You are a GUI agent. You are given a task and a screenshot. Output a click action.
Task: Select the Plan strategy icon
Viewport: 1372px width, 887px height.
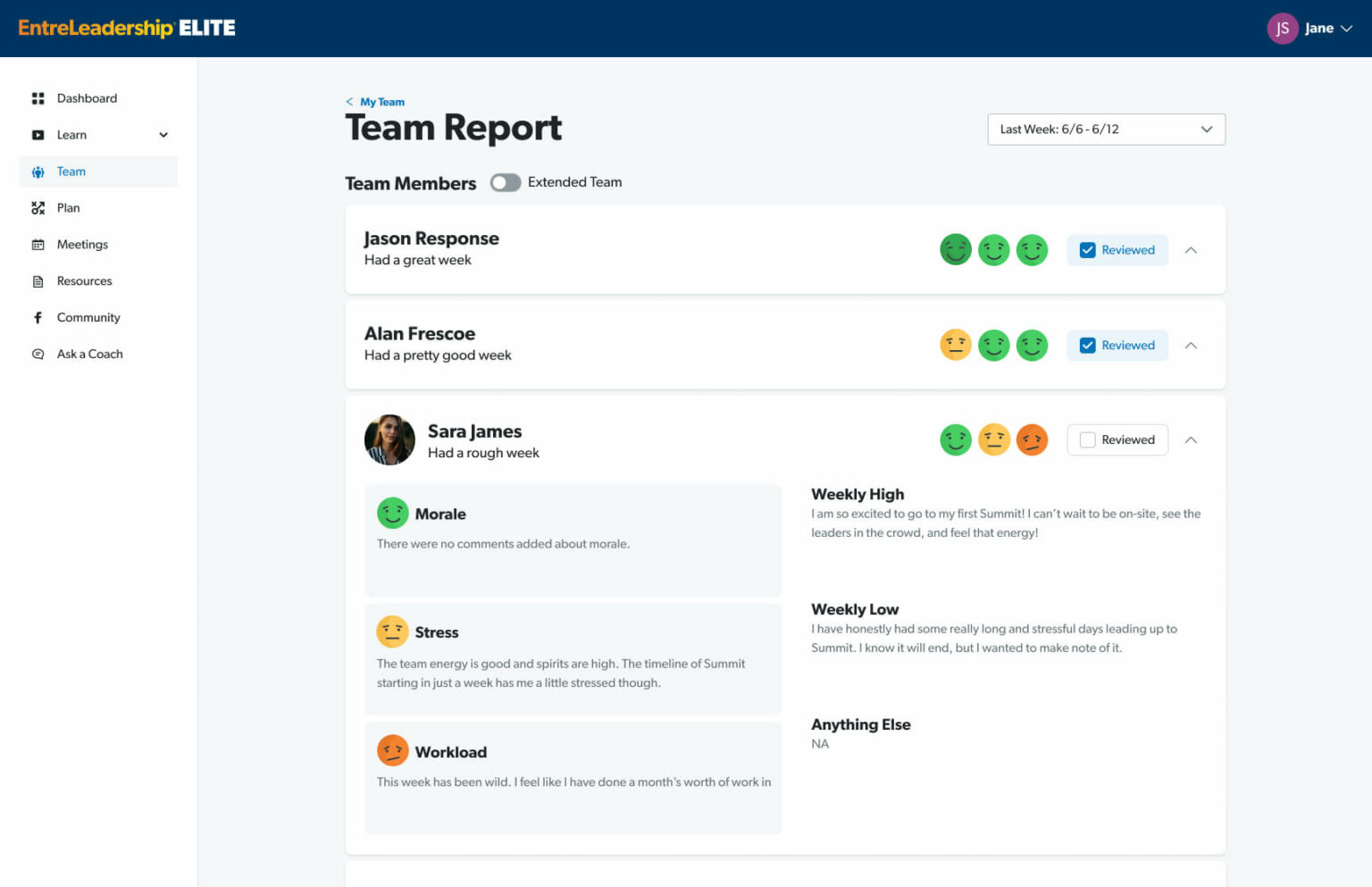coord(38,208)
